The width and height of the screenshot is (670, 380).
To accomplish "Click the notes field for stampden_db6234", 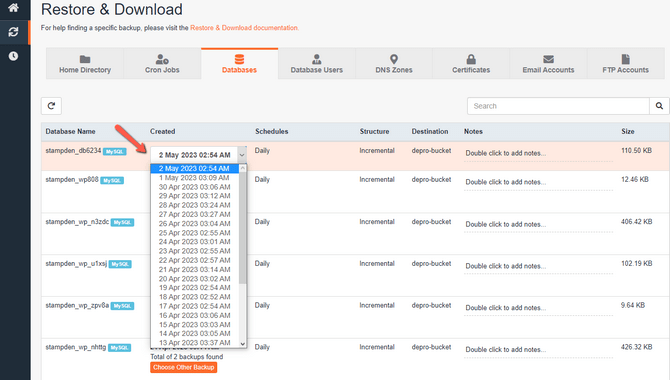I will [x=538, y=153].
